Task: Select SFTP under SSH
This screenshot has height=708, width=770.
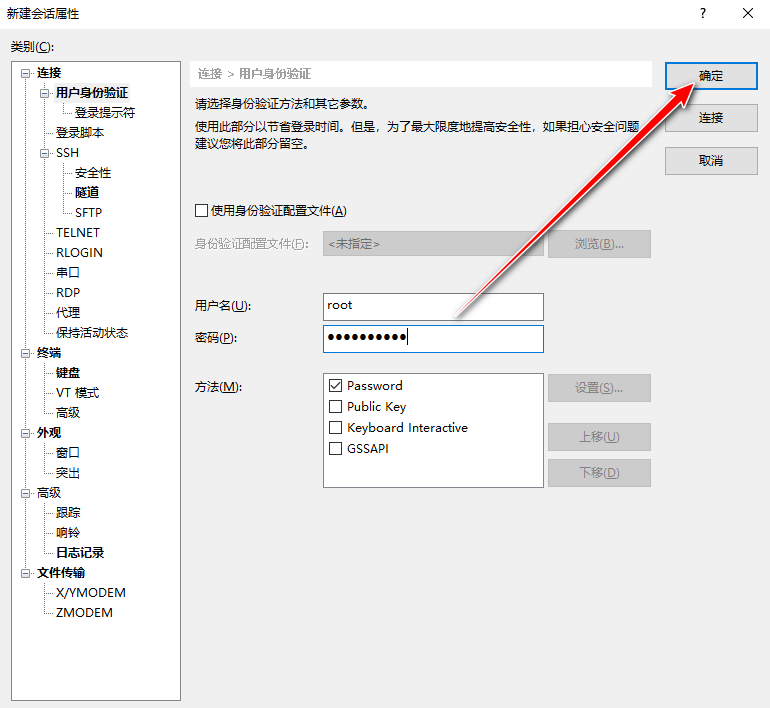Action: click(x=88, y=213)
